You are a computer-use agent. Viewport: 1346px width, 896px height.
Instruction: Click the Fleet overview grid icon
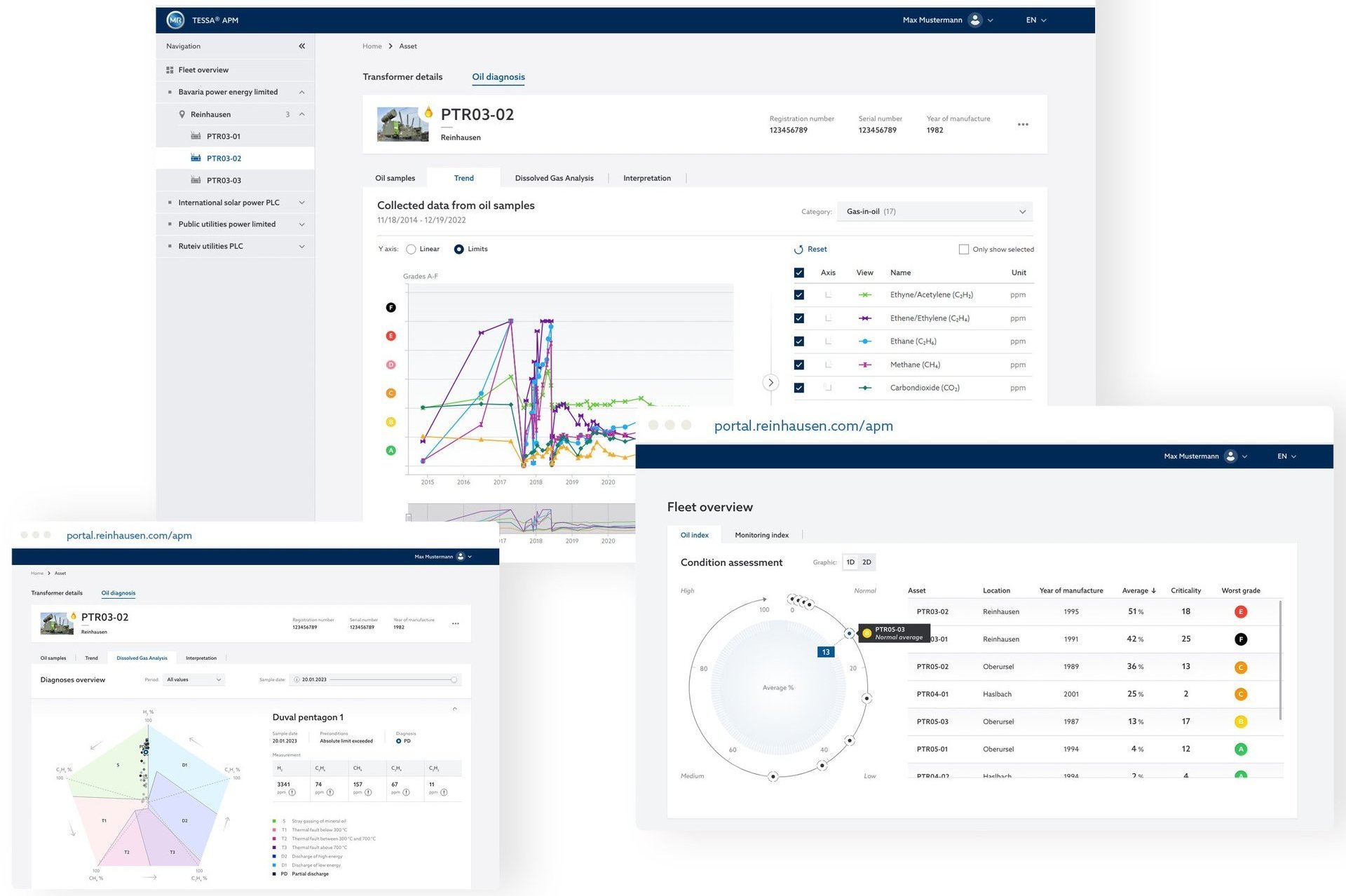(170, 70)
